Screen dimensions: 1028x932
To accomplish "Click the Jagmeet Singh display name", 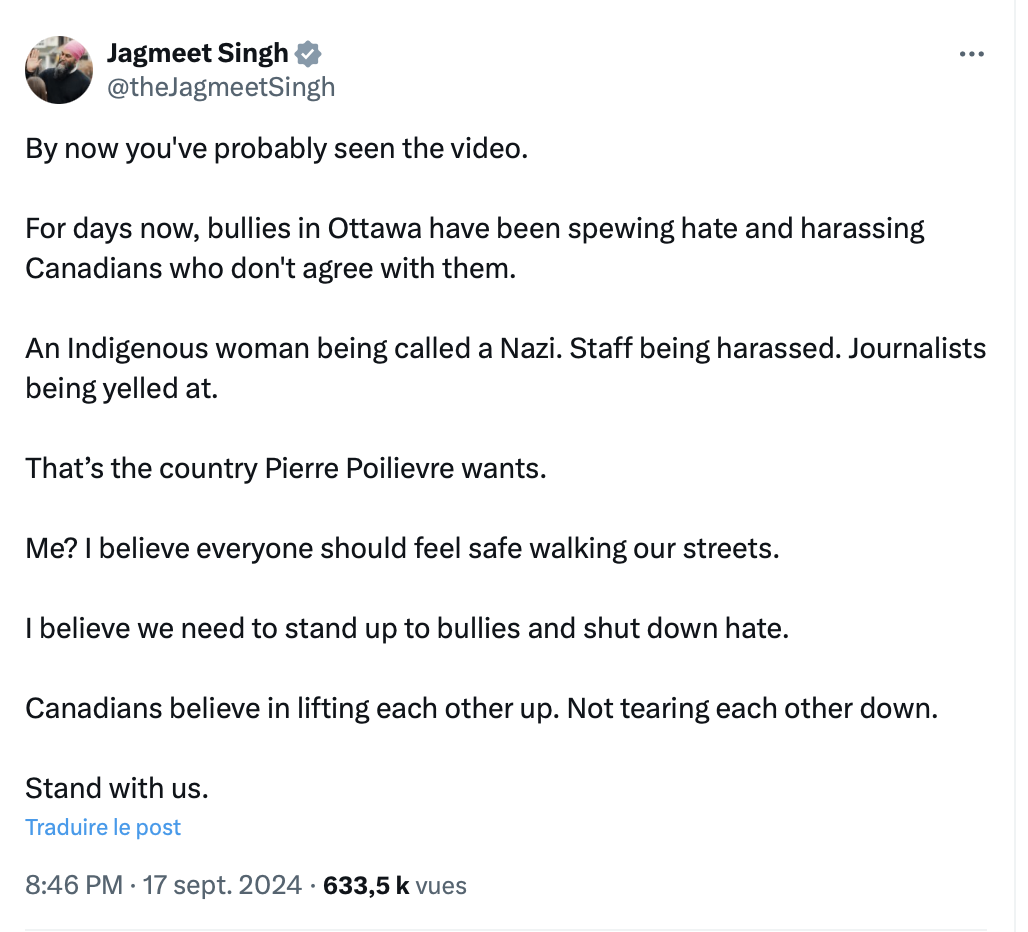I will coord(197,53).
